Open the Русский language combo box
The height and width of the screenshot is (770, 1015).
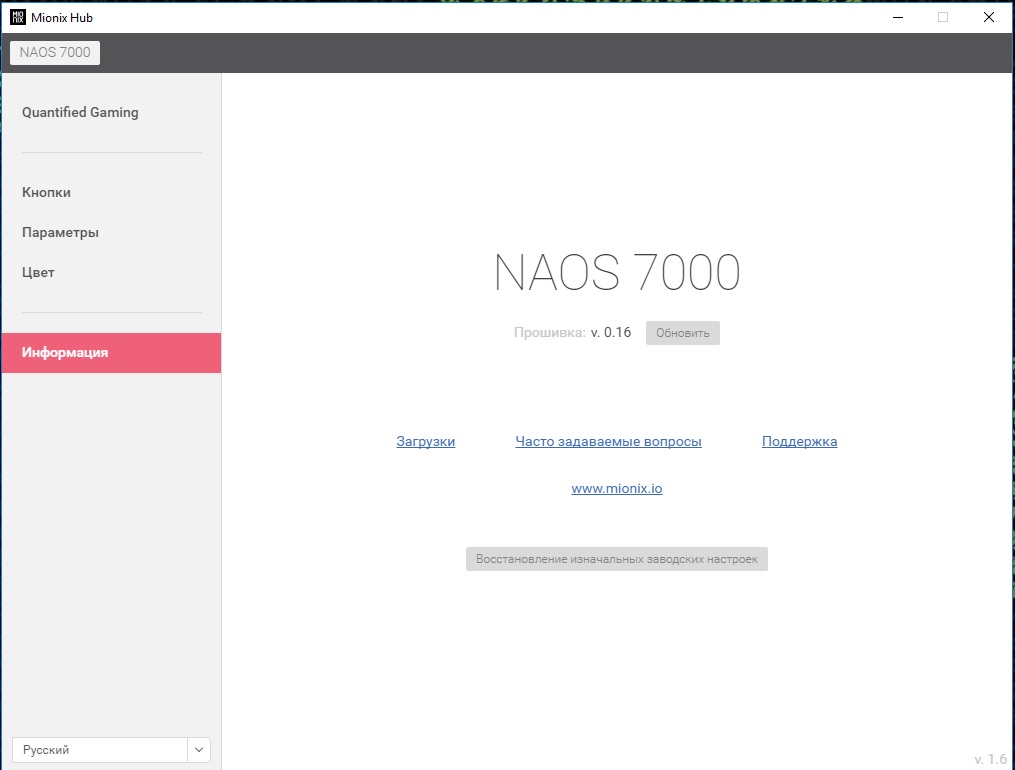(111, 749)
